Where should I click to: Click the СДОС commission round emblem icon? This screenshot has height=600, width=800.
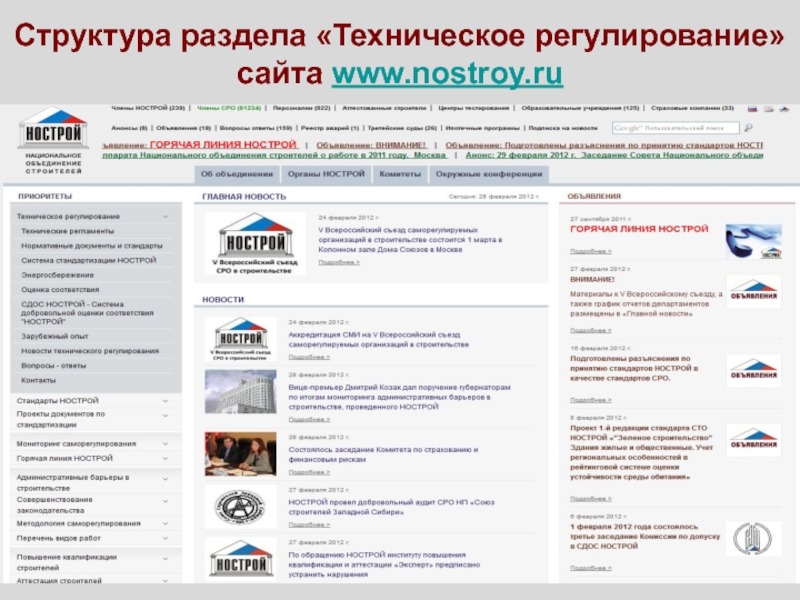753,538
